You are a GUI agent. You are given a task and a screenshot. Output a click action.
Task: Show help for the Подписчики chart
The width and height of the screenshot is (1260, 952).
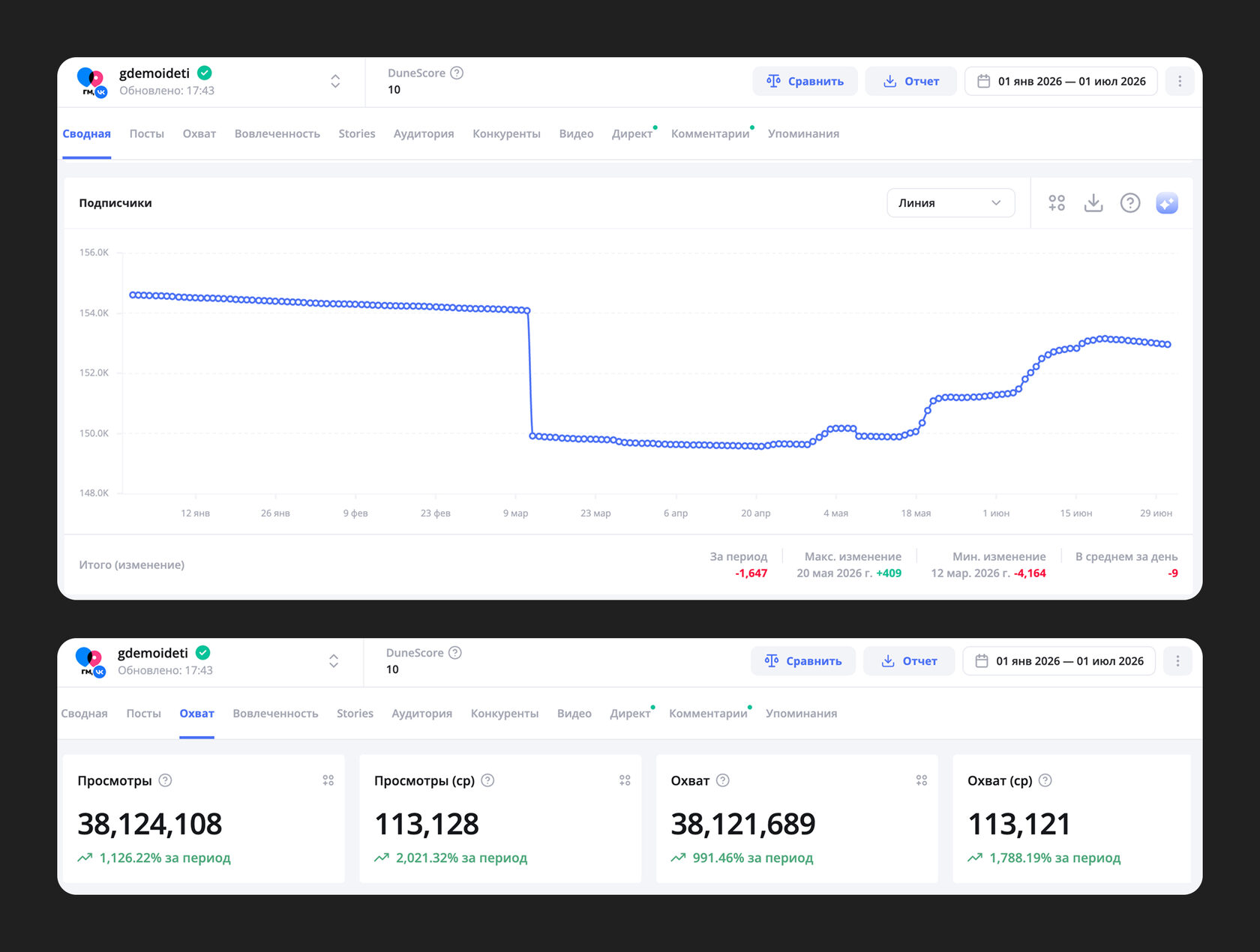pyautogui.click(x=1130, y=203)
